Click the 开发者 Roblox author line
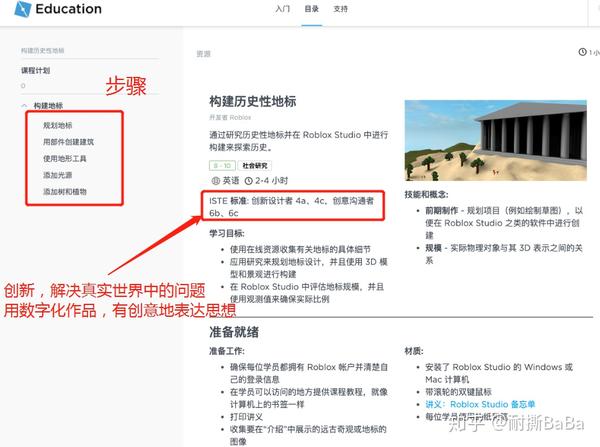Image resolution: width=600 pixels, height=447 pixels. coord(230,117)
